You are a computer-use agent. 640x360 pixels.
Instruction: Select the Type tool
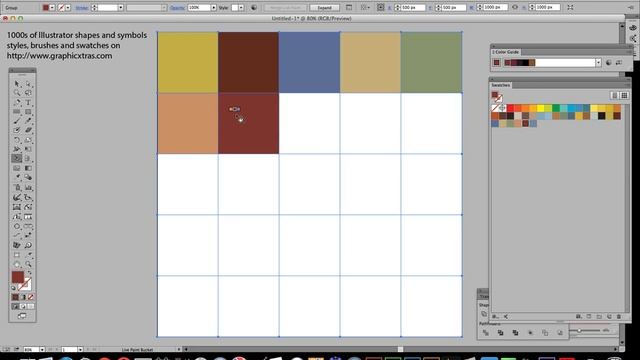click(x=28, y=102)
